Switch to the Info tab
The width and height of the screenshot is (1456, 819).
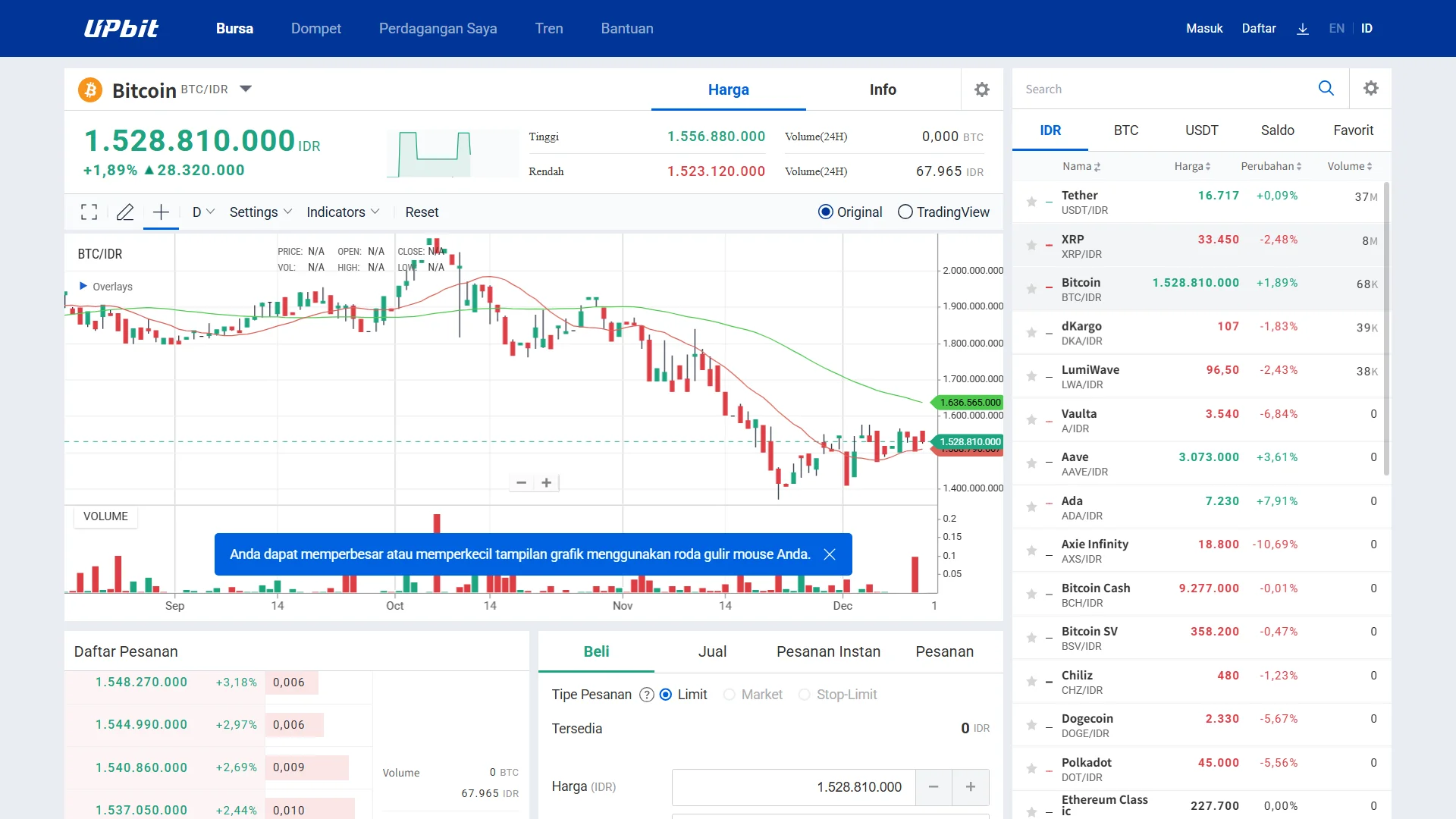pyautogui.click(x=882, y=89)
